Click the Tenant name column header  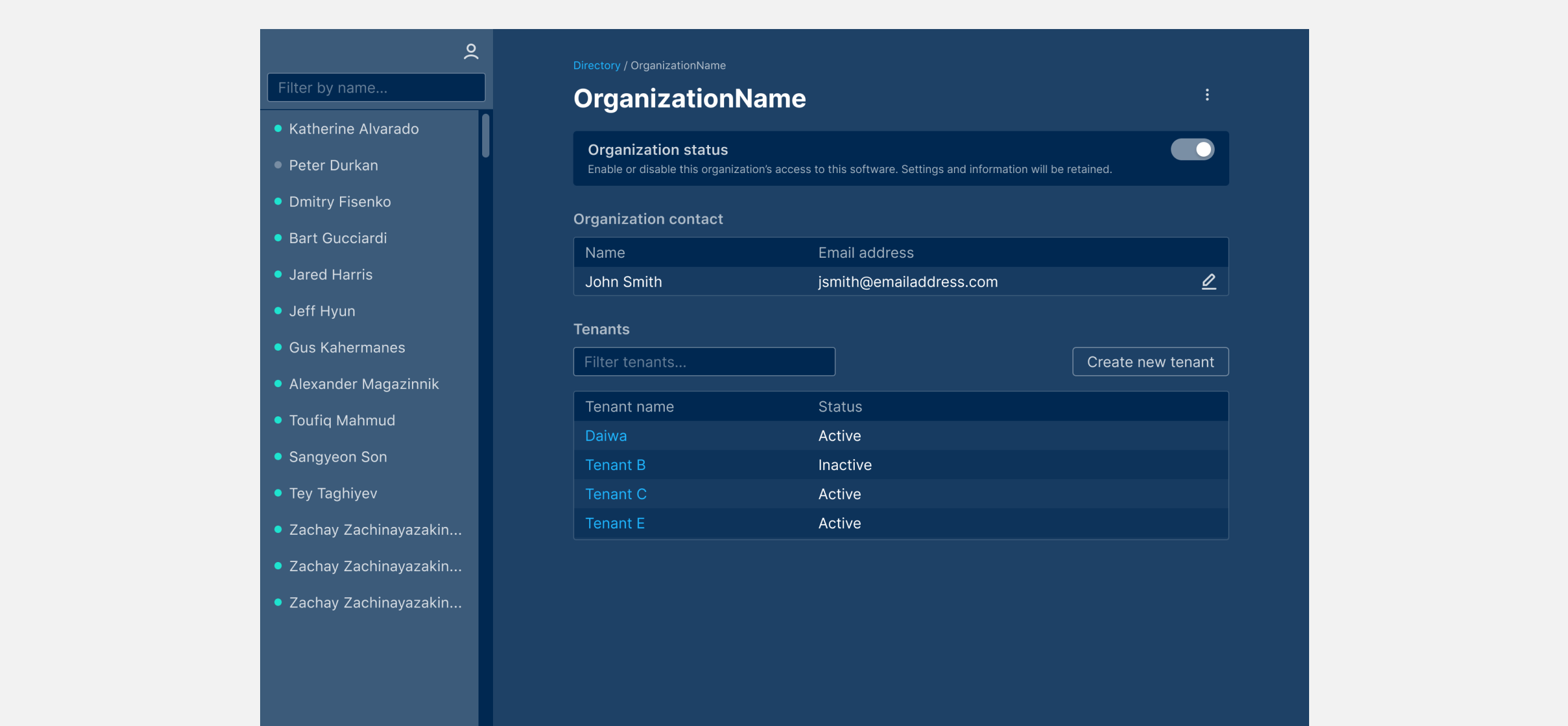click(629, 407)
